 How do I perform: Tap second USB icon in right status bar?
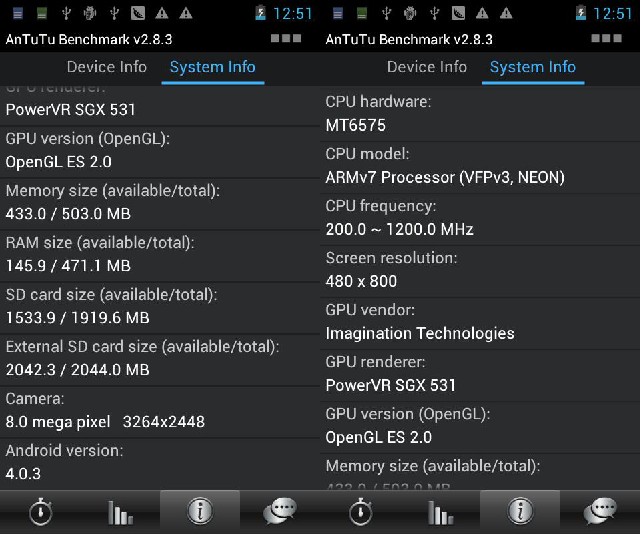click(434, 13)
